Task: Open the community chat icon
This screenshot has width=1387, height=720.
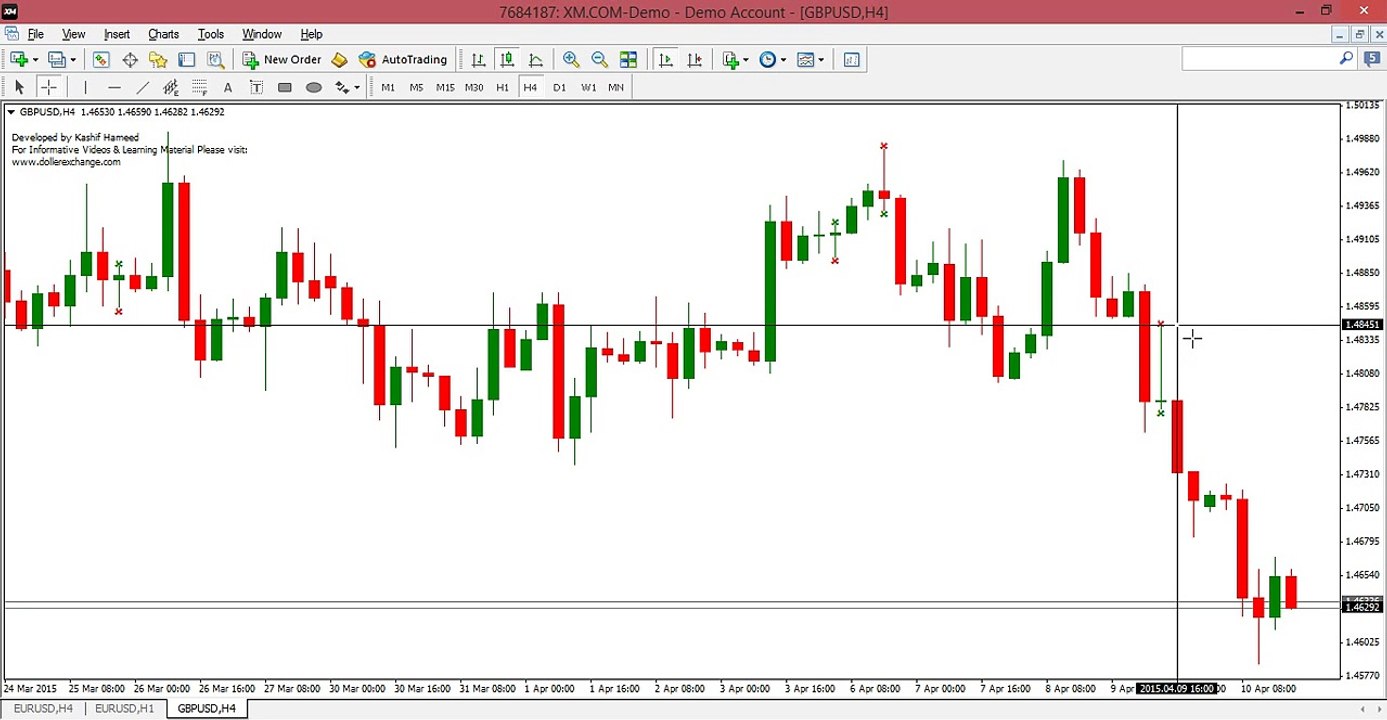Action: click(x=1370, y=59)
